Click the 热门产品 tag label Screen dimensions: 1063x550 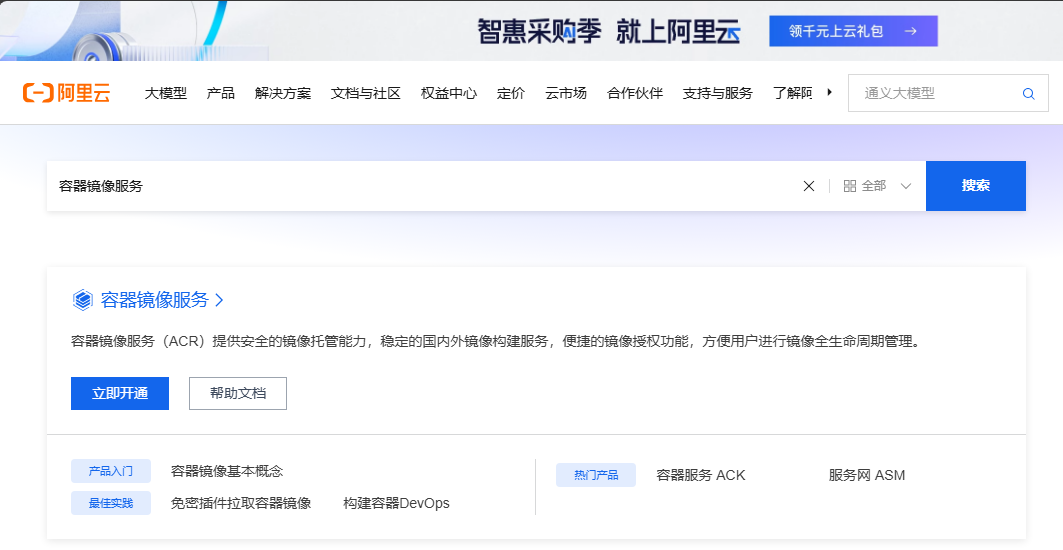tap(596, 475)
